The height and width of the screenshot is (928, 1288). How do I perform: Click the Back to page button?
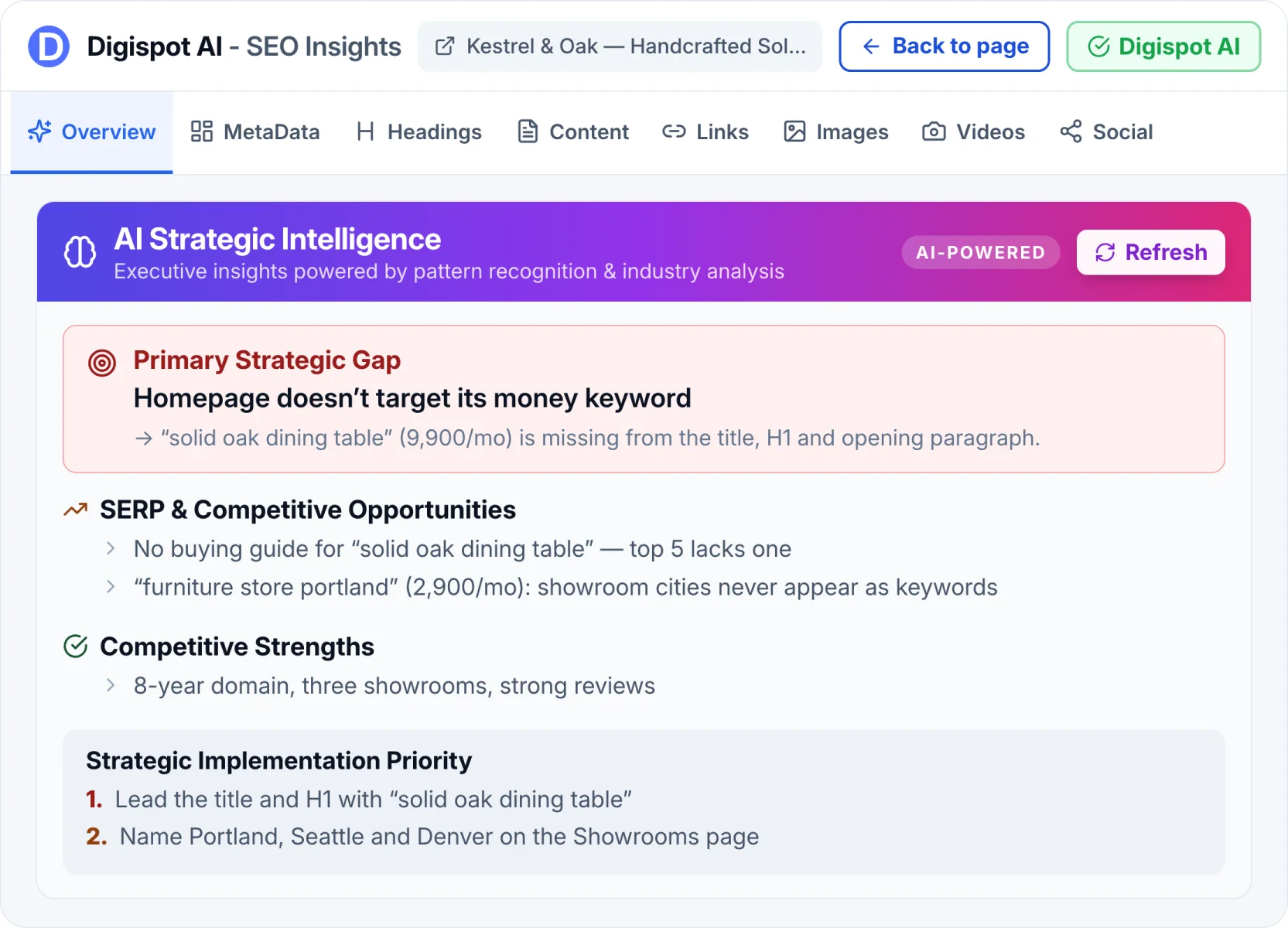coord(945,46)
